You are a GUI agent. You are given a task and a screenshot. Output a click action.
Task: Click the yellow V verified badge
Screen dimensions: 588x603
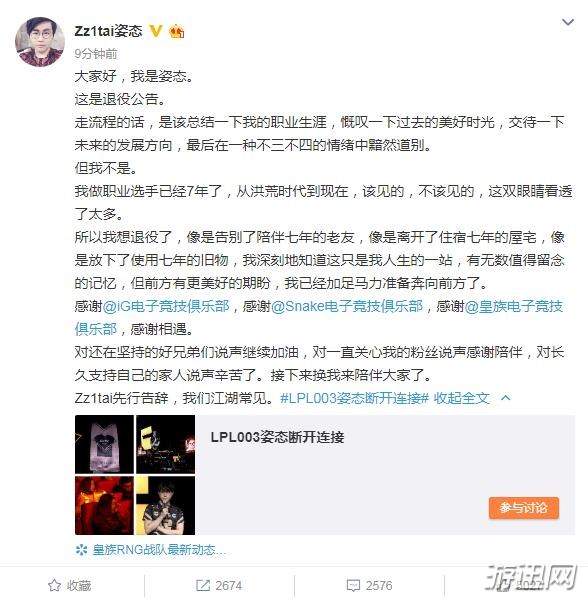pos(155,31)
